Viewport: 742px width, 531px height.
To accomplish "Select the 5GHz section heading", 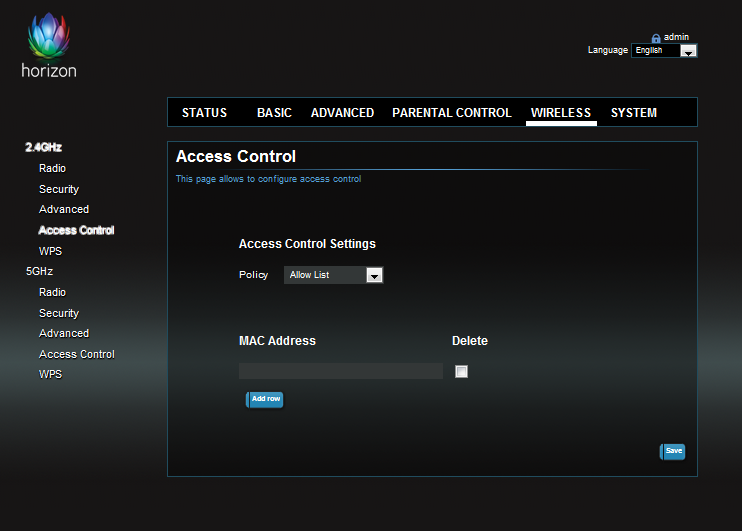I will pos(39,271).
